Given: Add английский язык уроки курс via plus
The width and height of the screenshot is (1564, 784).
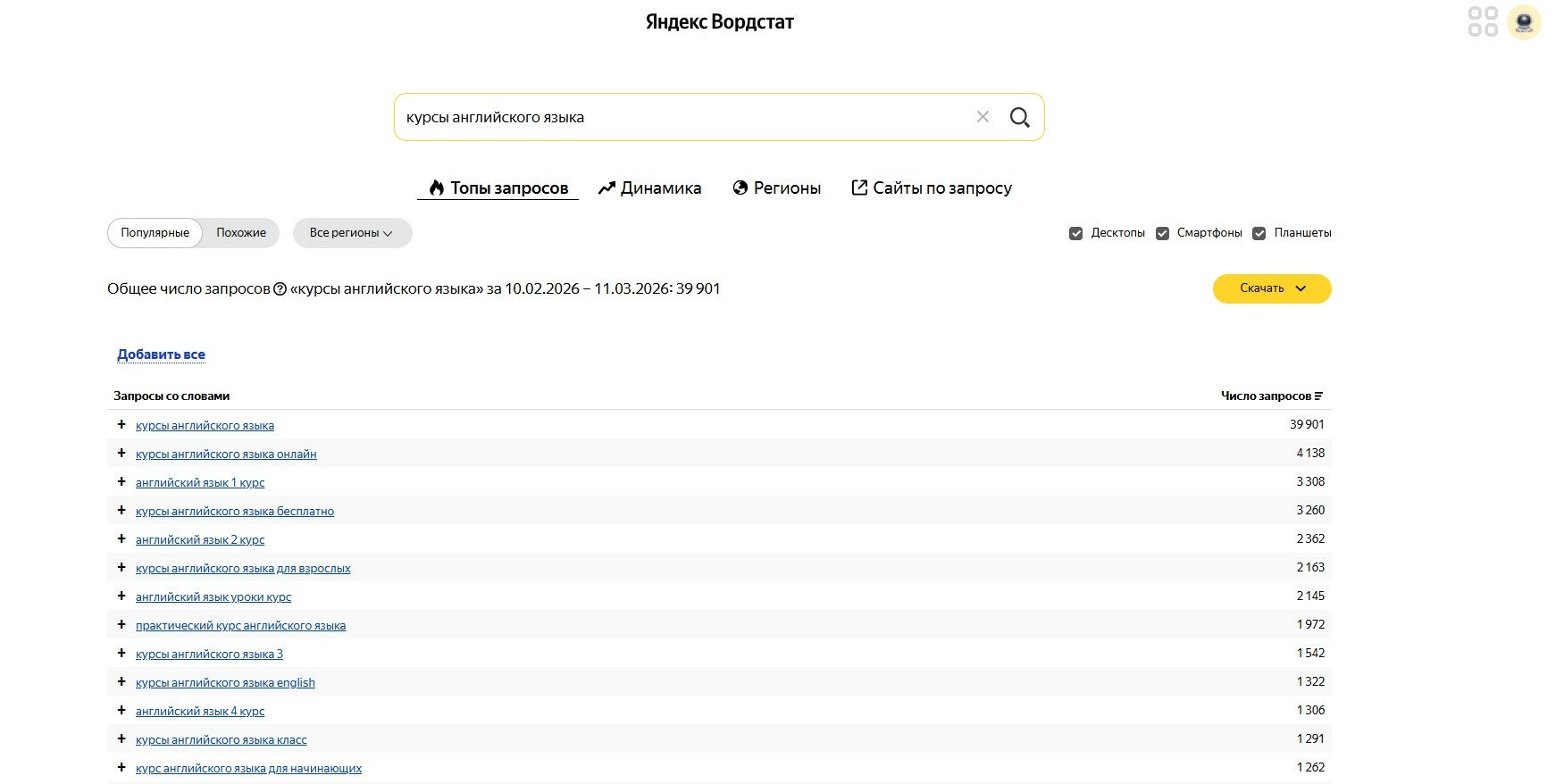Looking at the screenshot, I should click(121, 596).
